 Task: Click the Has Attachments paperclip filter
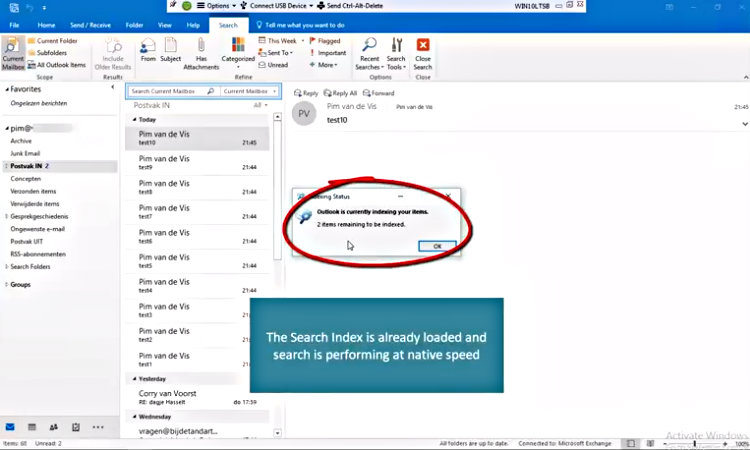pos(201,54)
